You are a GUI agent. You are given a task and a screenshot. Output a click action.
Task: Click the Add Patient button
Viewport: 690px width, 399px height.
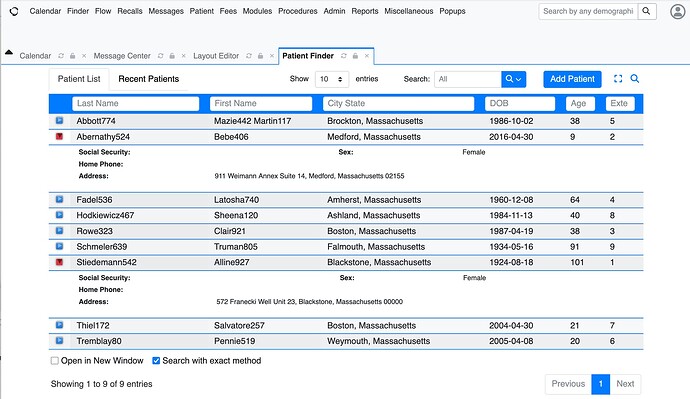(572, 79)
